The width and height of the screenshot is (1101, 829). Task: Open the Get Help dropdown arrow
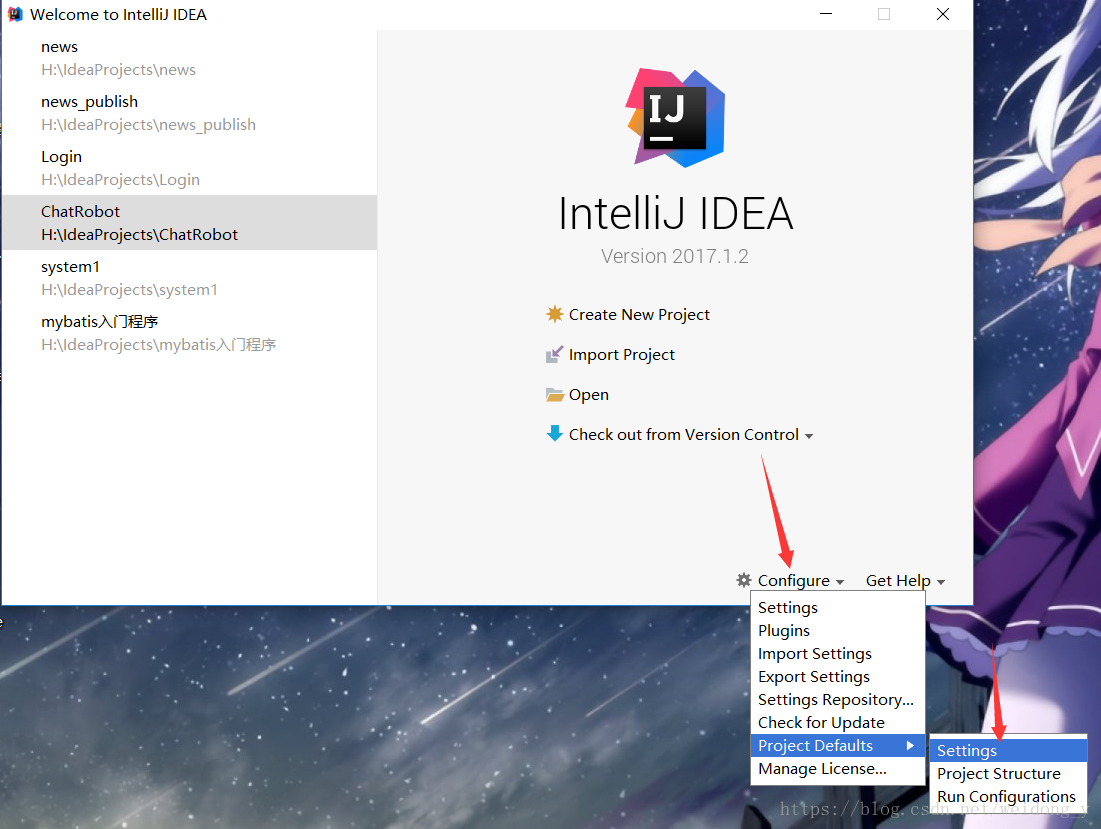[941, 582]
